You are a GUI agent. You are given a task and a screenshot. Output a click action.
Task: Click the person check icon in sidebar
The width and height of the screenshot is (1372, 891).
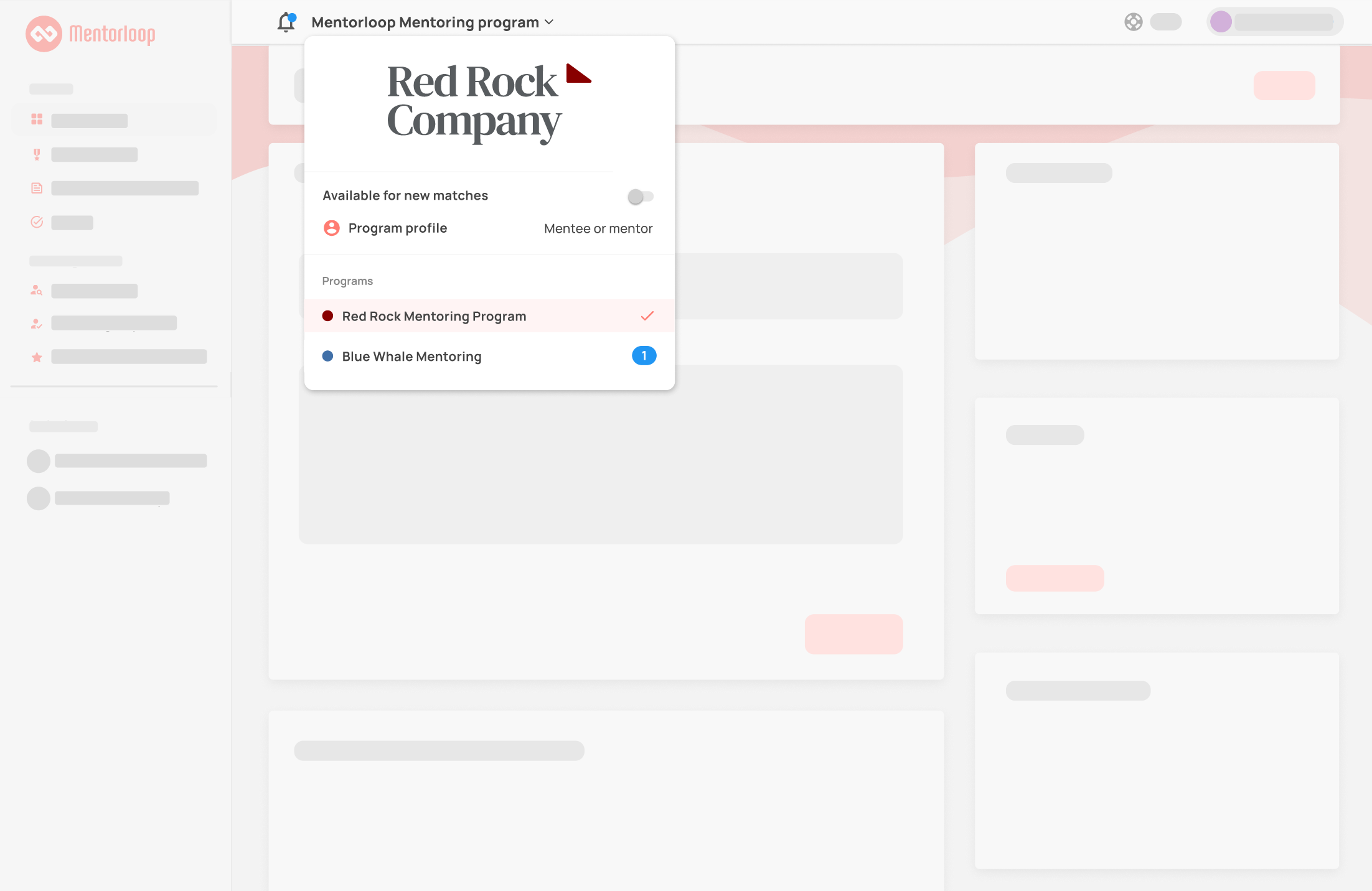click(37, 324)
